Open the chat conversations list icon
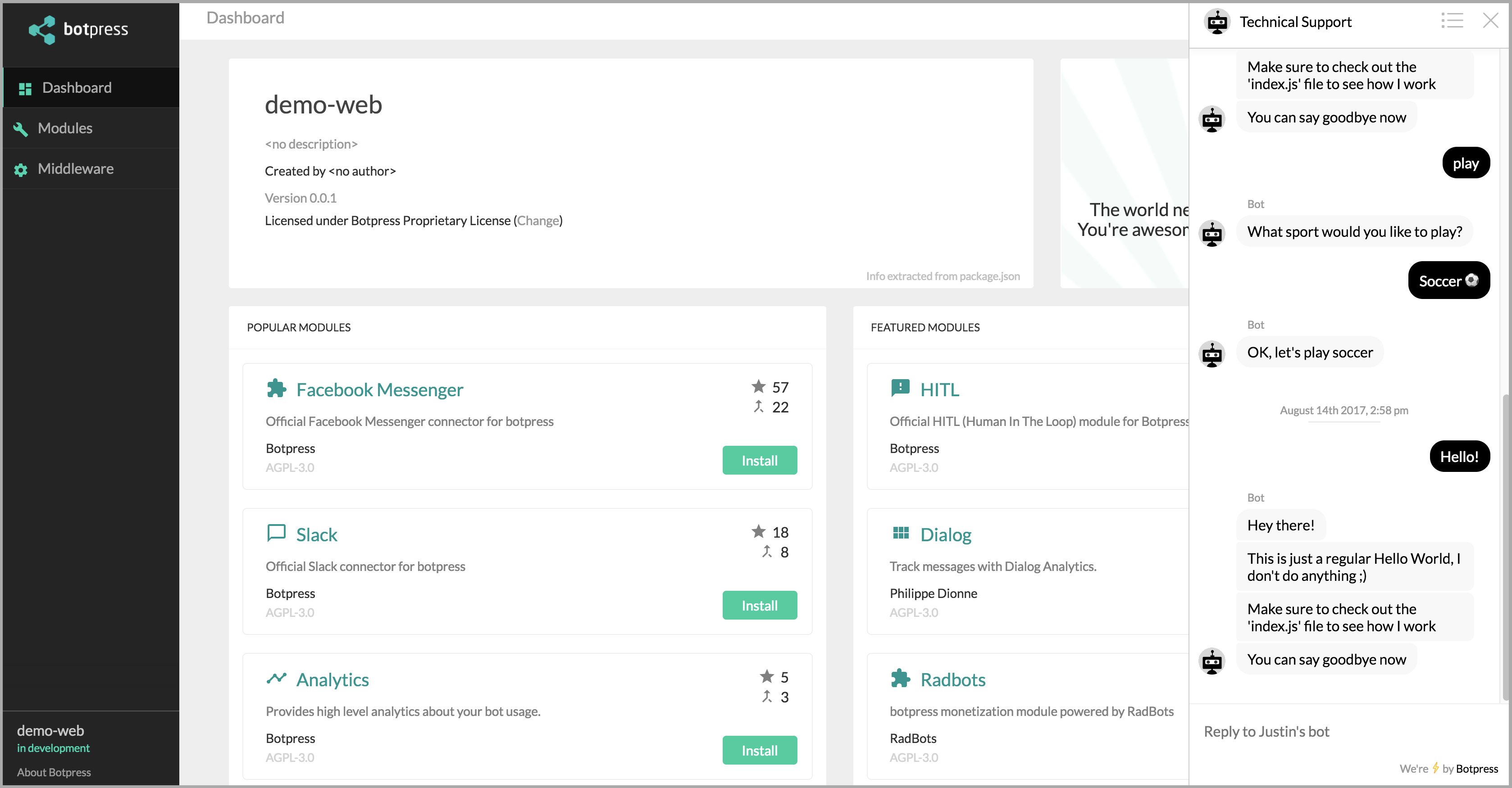Image resolution: width=1512 pixels, height=788 pixels. coord(1452,21)
